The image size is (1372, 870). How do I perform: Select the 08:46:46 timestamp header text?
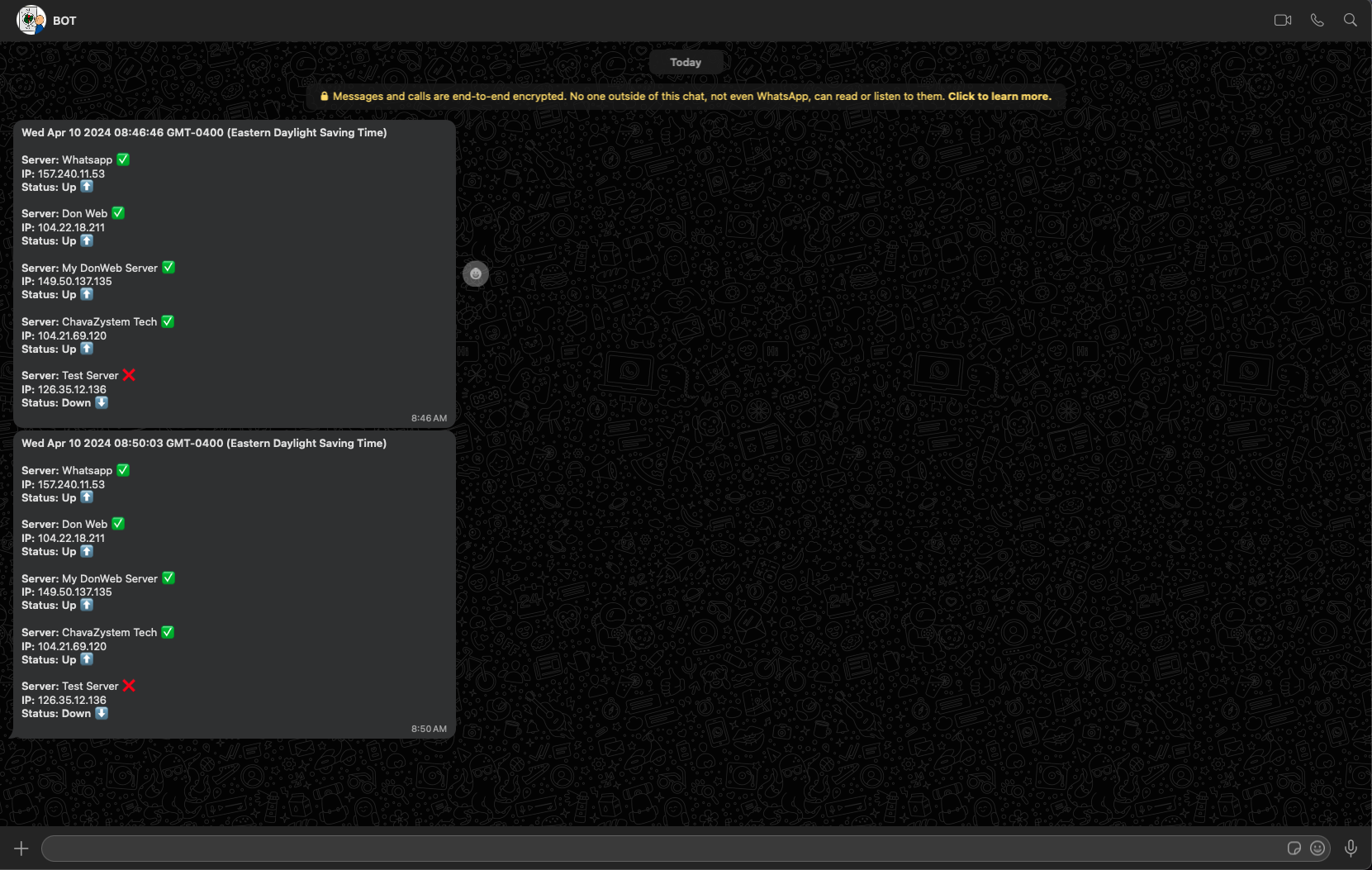point(204,133)
